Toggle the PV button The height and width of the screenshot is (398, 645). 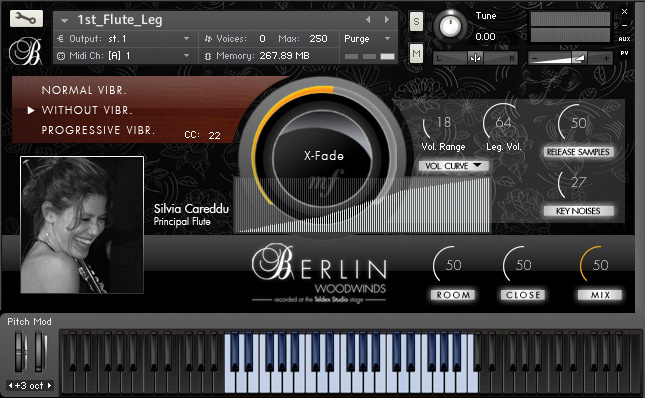click(x=624, y=53)
